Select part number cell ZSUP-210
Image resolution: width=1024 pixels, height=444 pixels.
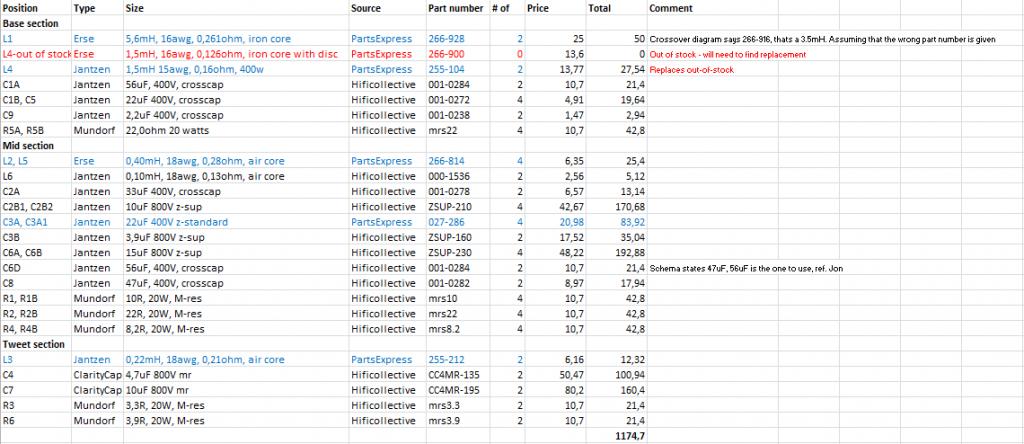456,207
